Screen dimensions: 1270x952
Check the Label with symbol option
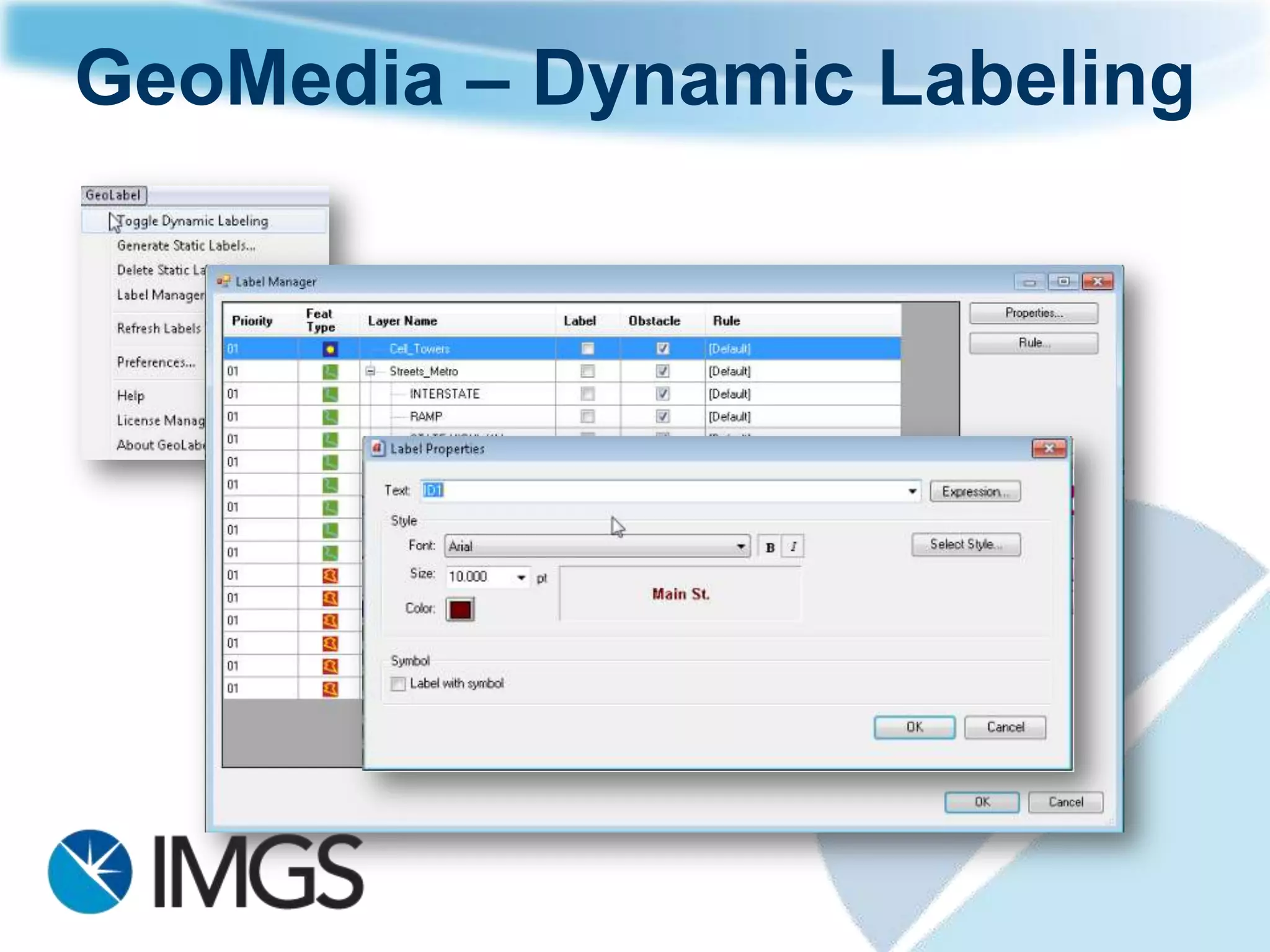[x=398, y=684]
